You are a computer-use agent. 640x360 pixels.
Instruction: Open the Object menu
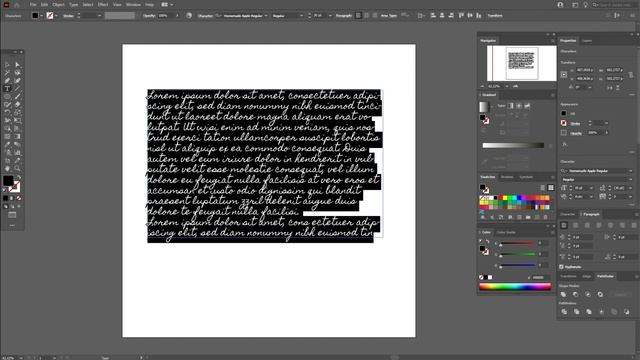pyautogui.click(x=58, y=4)
